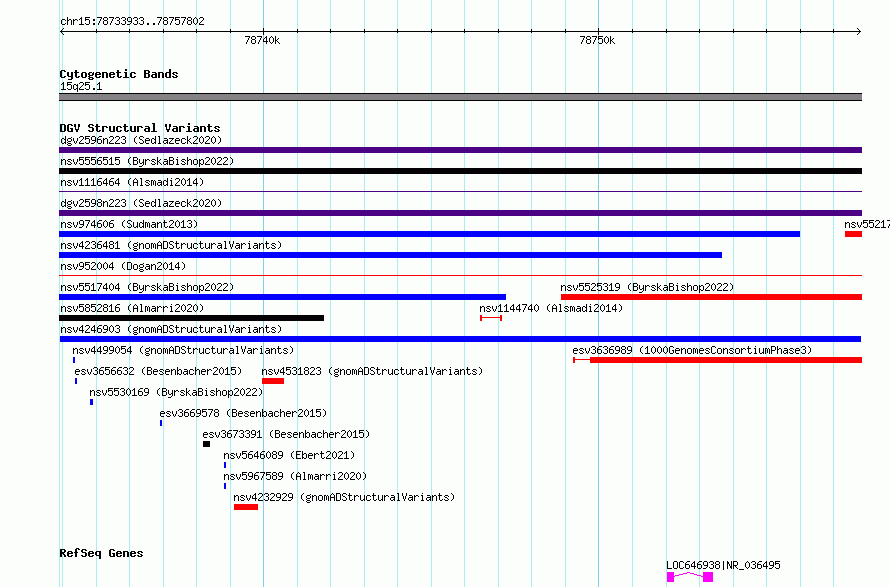Image resolution: width=890 pixels, height=587 pixels.
Task: Click the gray 15q25.1 cytogenetic band bar
Action: coord(460,97)
